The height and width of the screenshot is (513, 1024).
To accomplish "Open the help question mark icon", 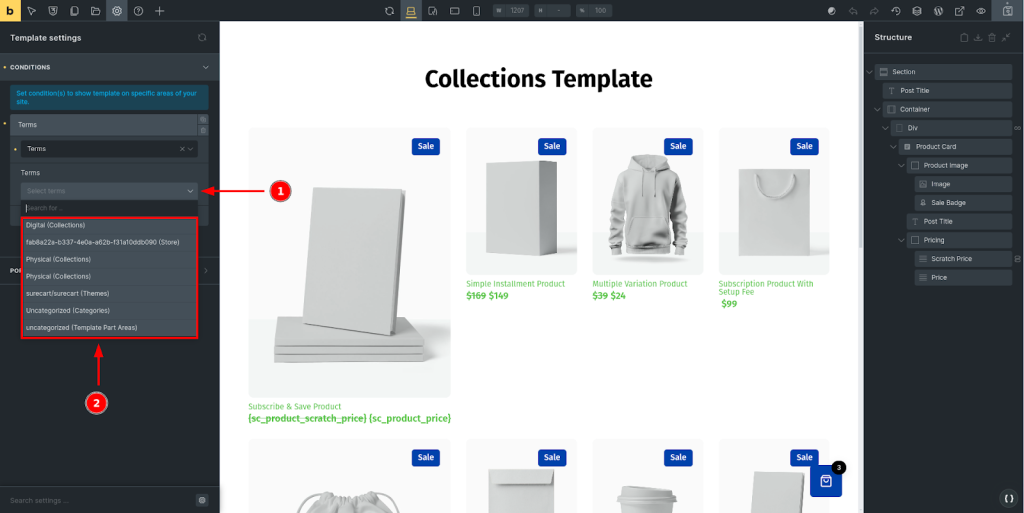I will pos(138,10).
